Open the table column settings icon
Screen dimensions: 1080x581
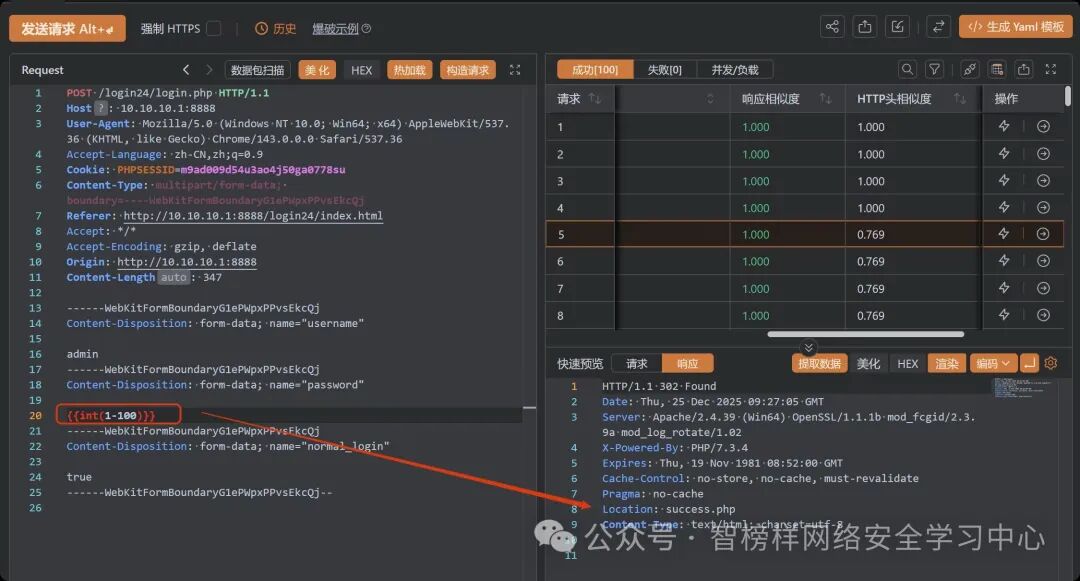pos(997,70)
